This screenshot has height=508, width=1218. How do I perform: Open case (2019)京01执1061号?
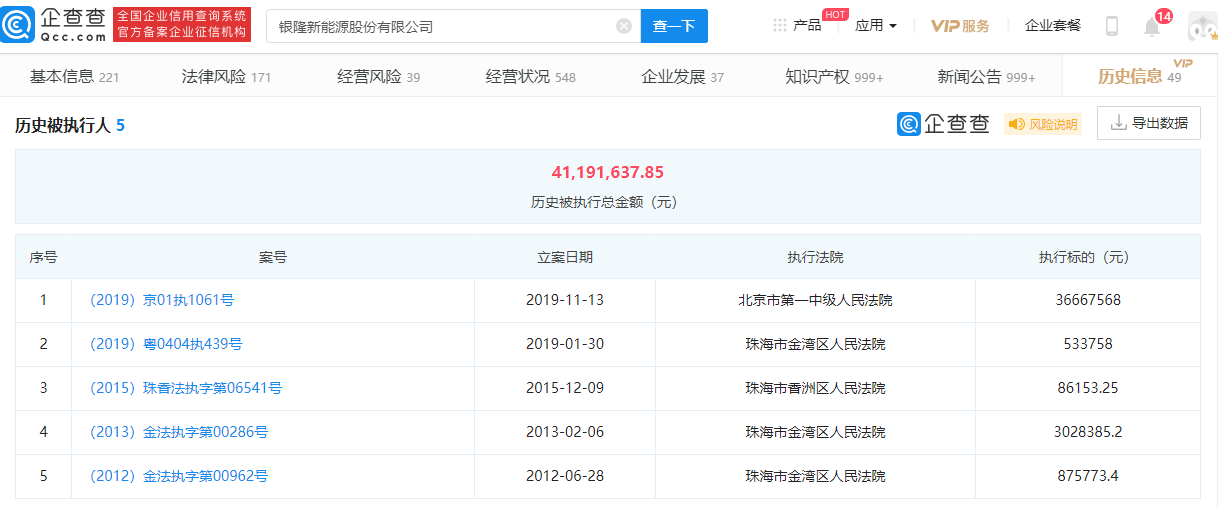[161, 300]
